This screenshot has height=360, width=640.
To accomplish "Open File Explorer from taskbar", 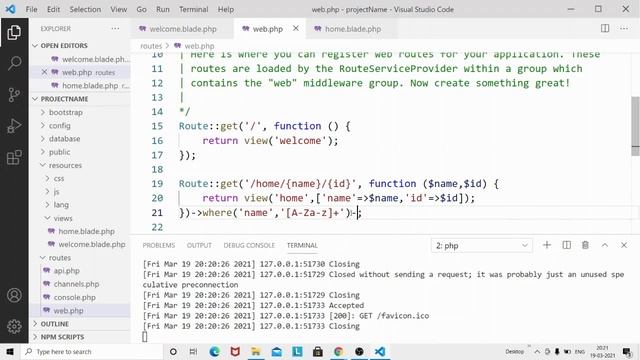I will click(256, 351).
